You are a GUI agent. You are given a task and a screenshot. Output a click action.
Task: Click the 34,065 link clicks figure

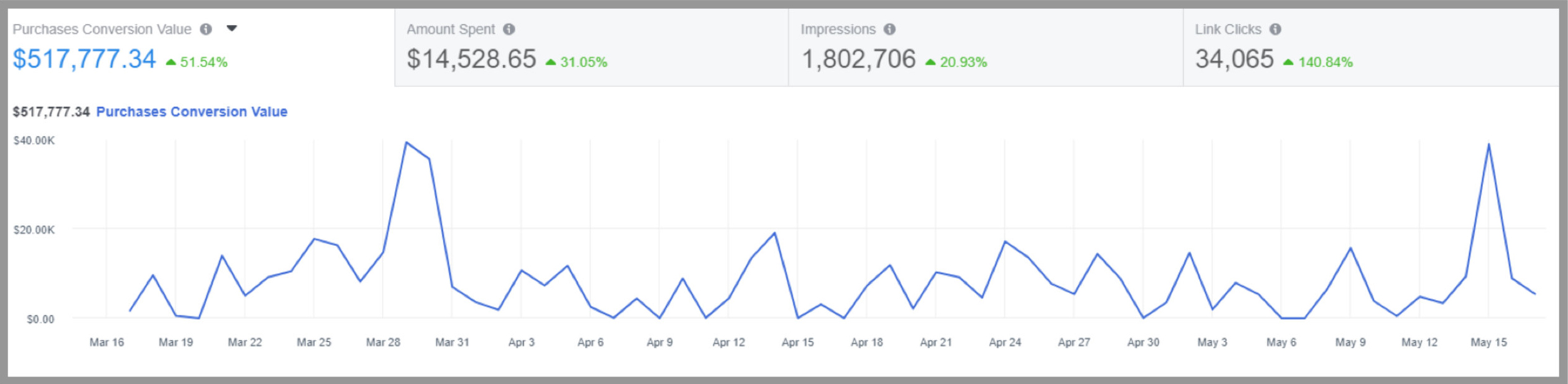(1234, 59)
